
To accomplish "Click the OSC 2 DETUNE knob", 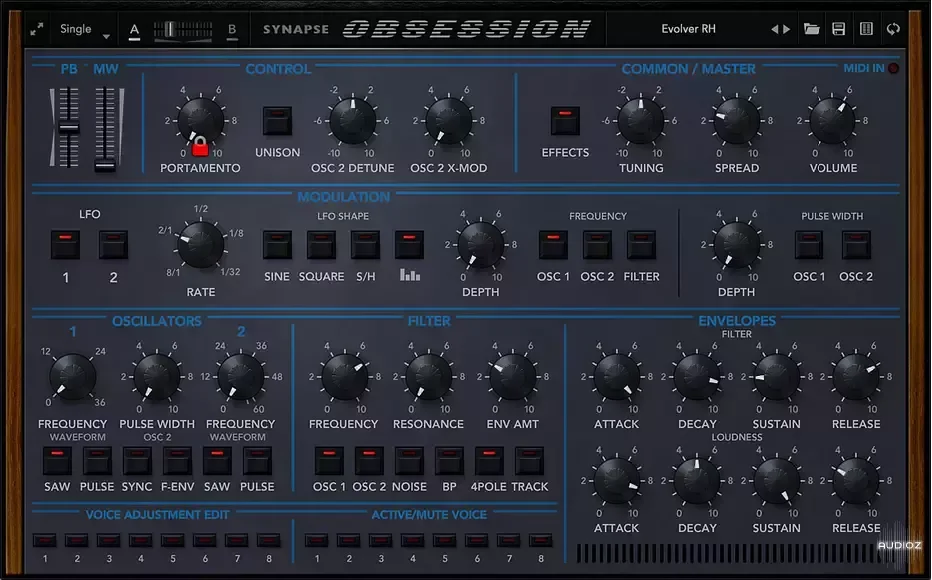I will point(352,121).
